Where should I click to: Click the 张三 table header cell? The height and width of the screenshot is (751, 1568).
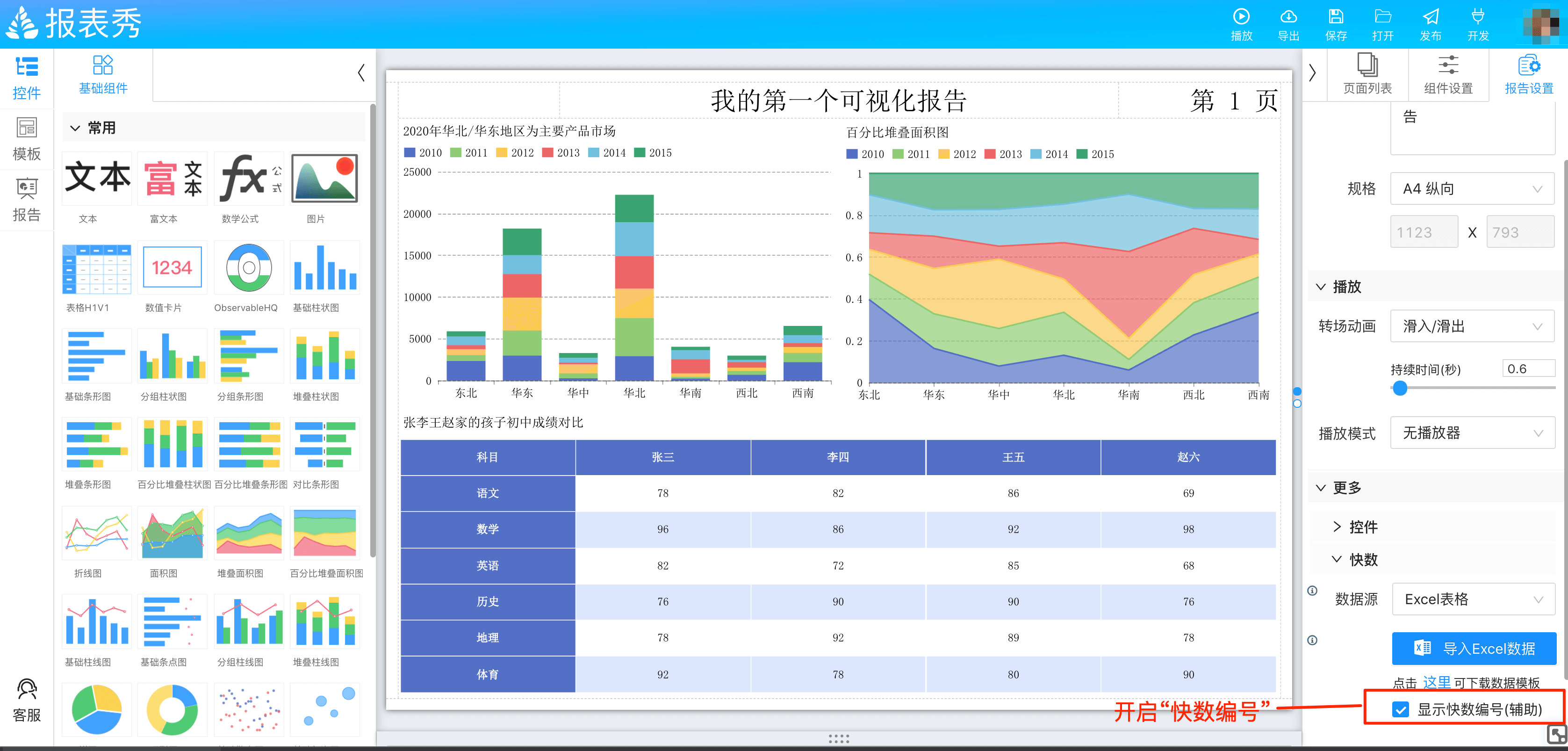pos(663,457)
